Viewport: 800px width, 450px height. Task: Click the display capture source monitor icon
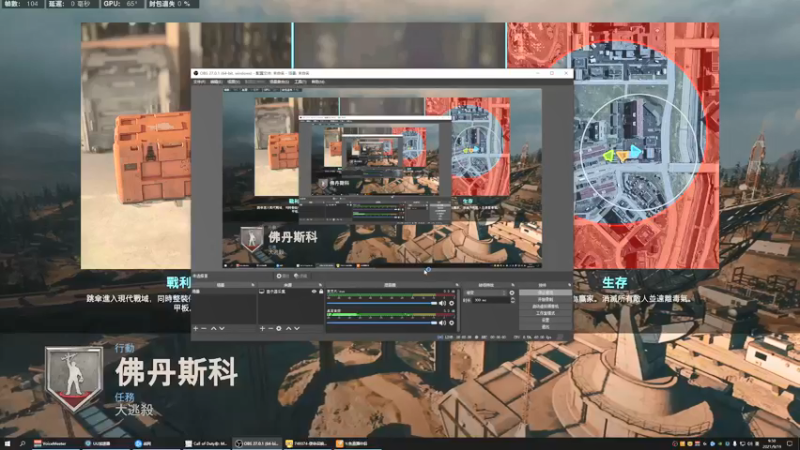pyautogui.click(x=262, y=292)
